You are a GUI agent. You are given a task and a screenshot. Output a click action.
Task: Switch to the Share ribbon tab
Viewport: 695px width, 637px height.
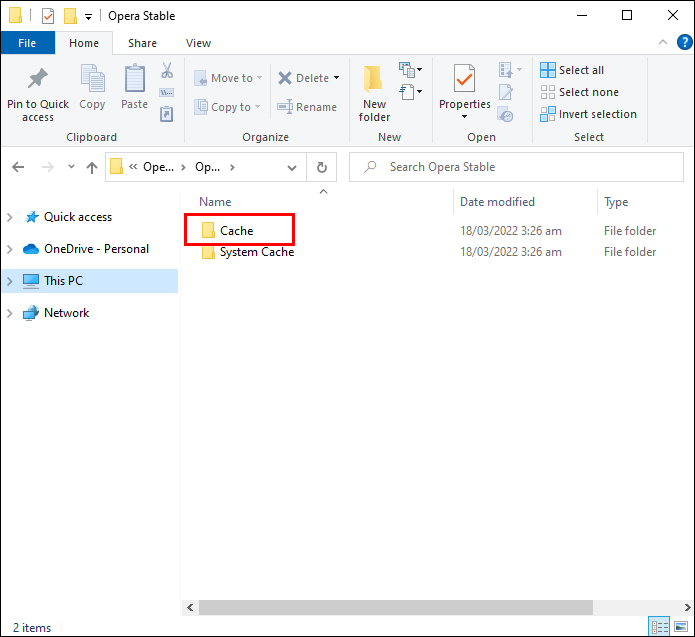(x=142, y=43)
